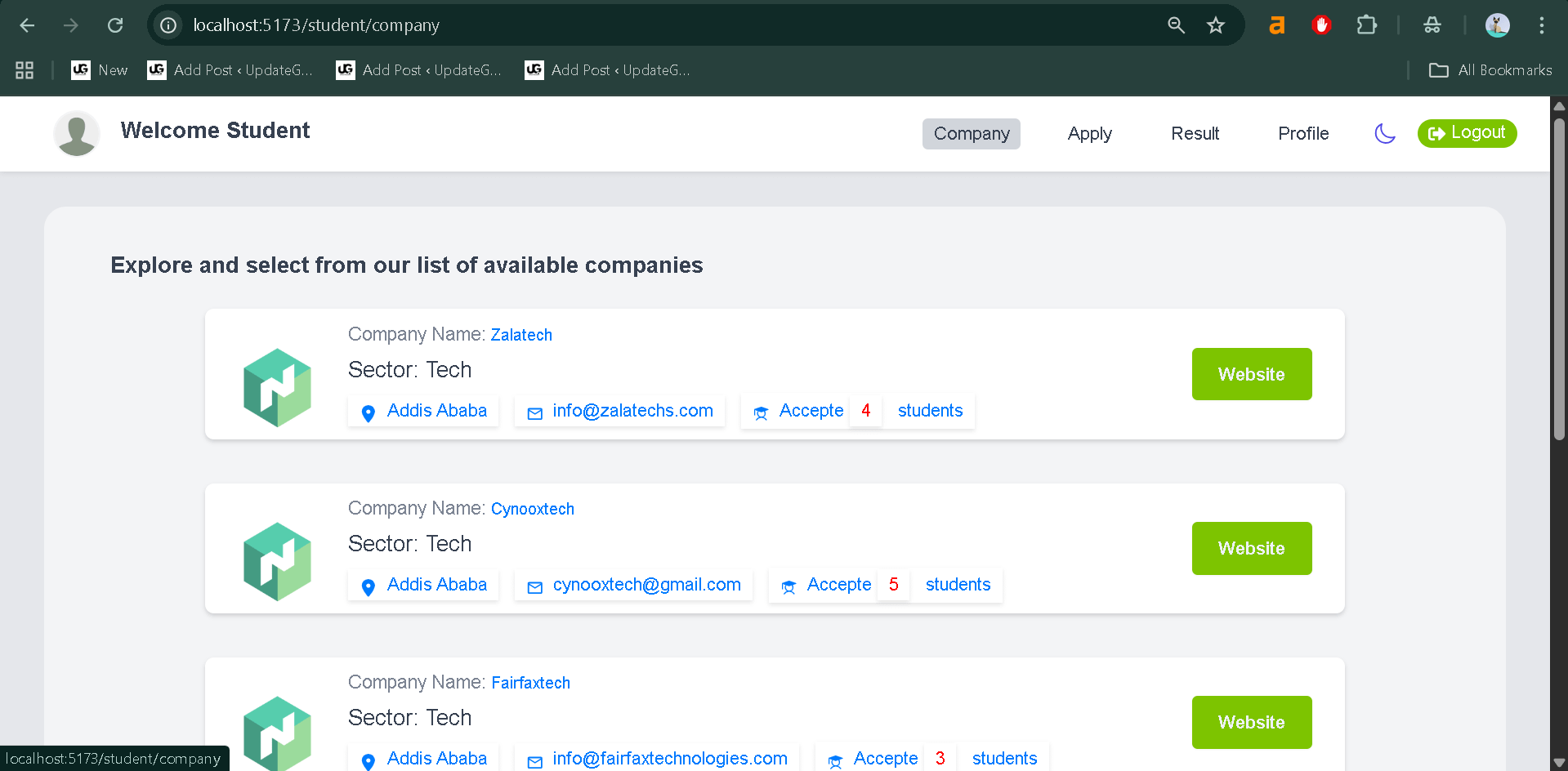Open the Zalatech company name link

(520, 335)
